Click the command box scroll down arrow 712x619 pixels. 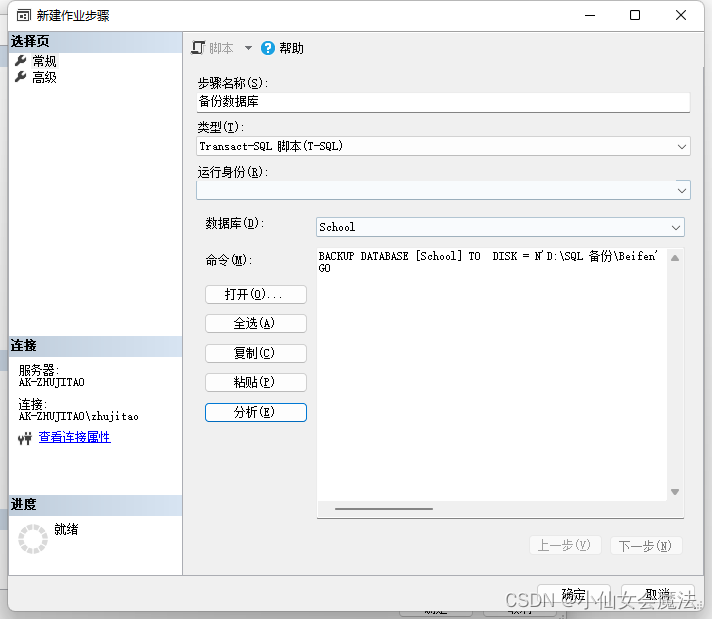(x=675, y=492)
